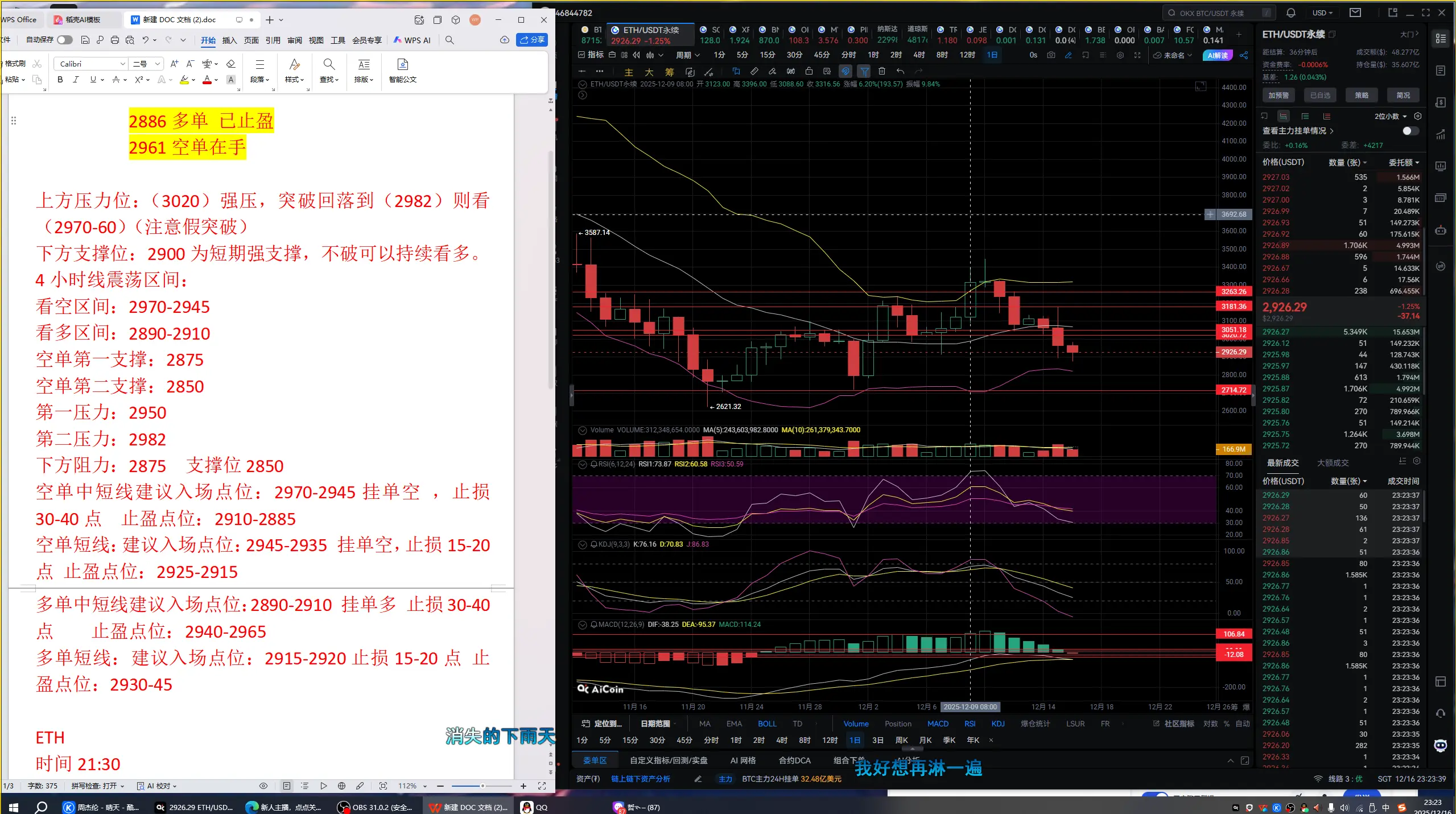Click the chart screenshot camera icon

1051,55
